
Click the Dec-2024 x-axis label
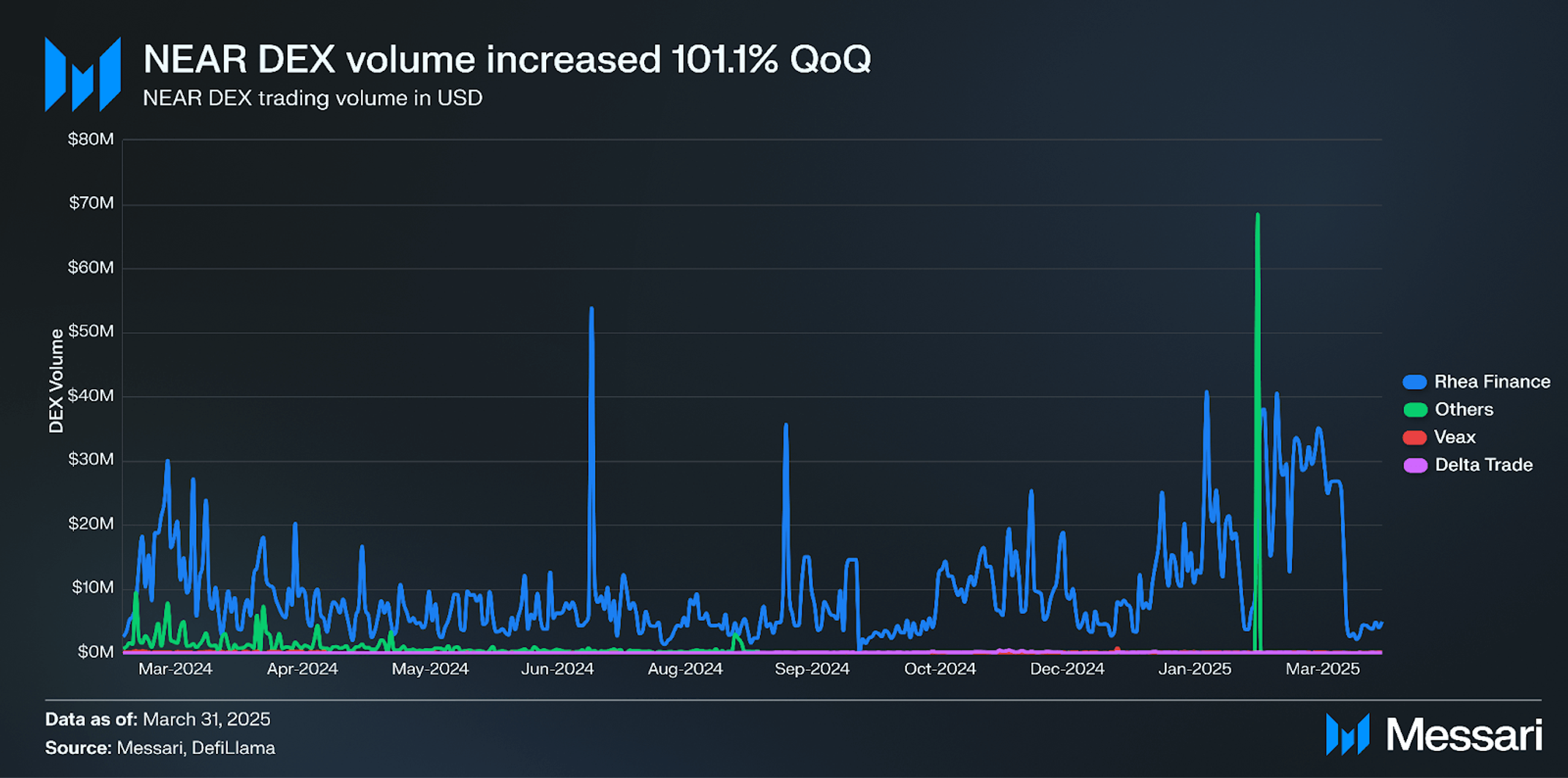pos(1067,669)
